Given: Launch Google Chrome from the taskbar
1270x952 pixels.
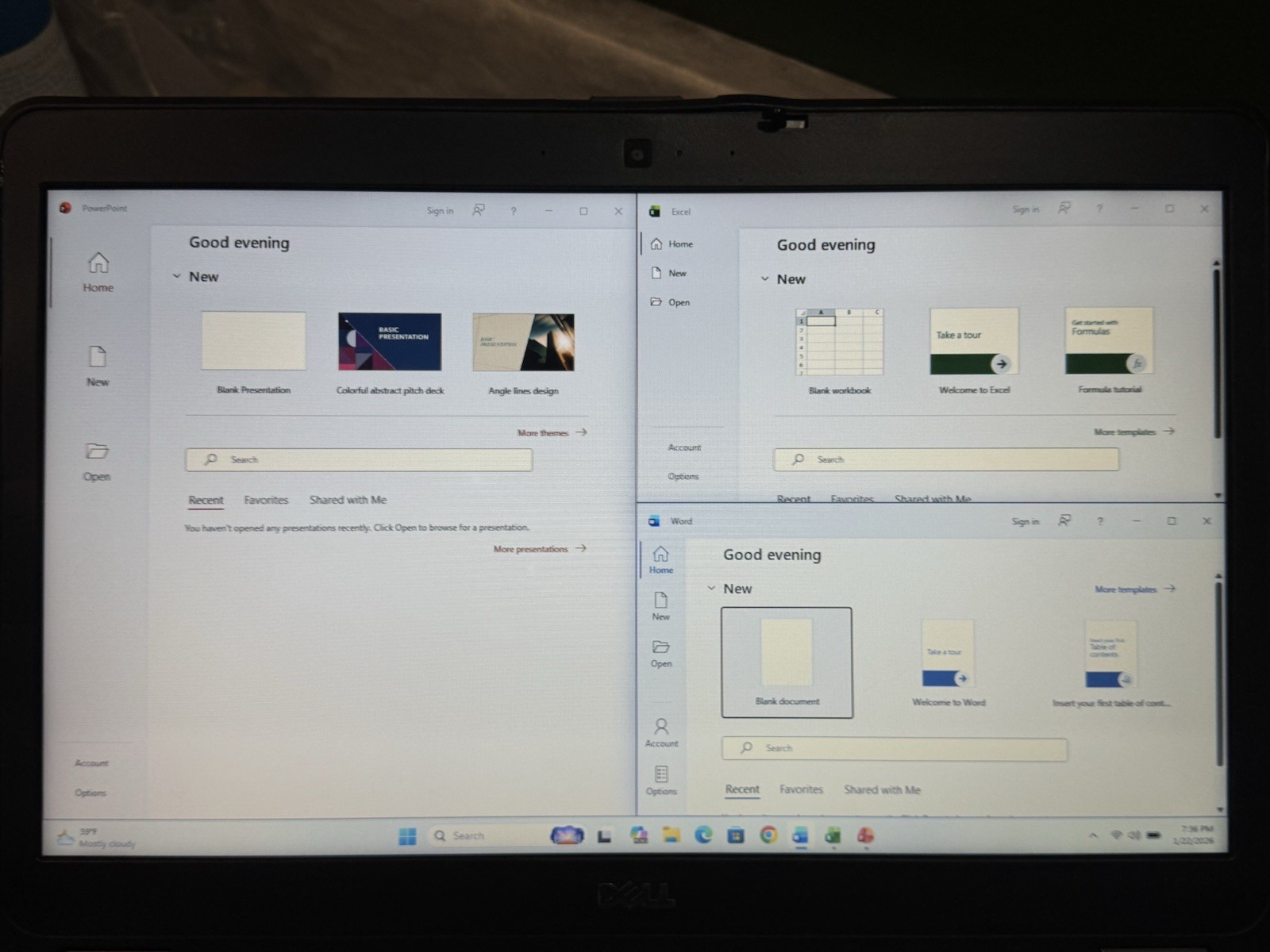Looking at the screenshot, I should (x=768, y=835).
